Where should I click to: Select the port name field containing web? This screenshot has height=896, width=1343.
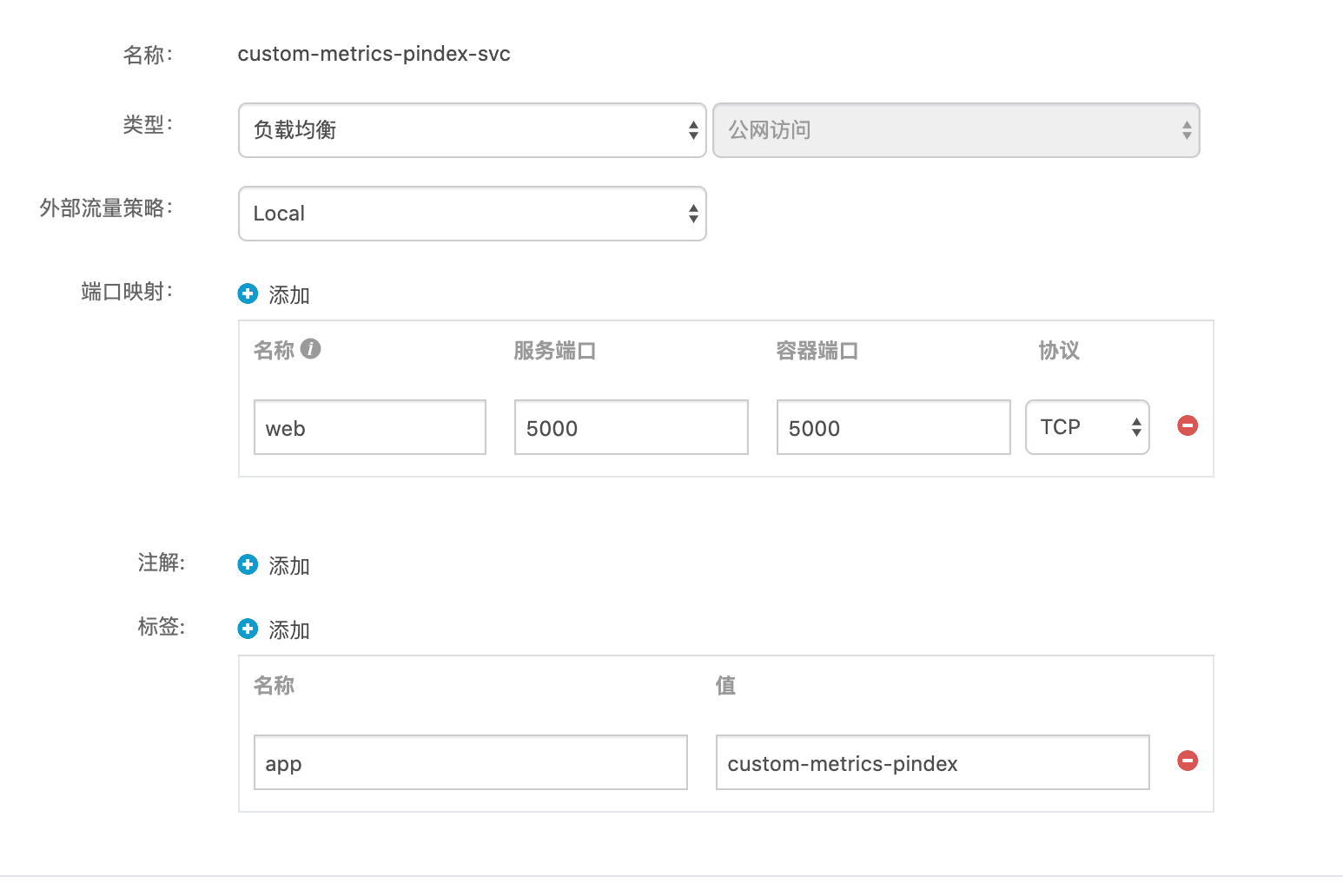point(368,426)
